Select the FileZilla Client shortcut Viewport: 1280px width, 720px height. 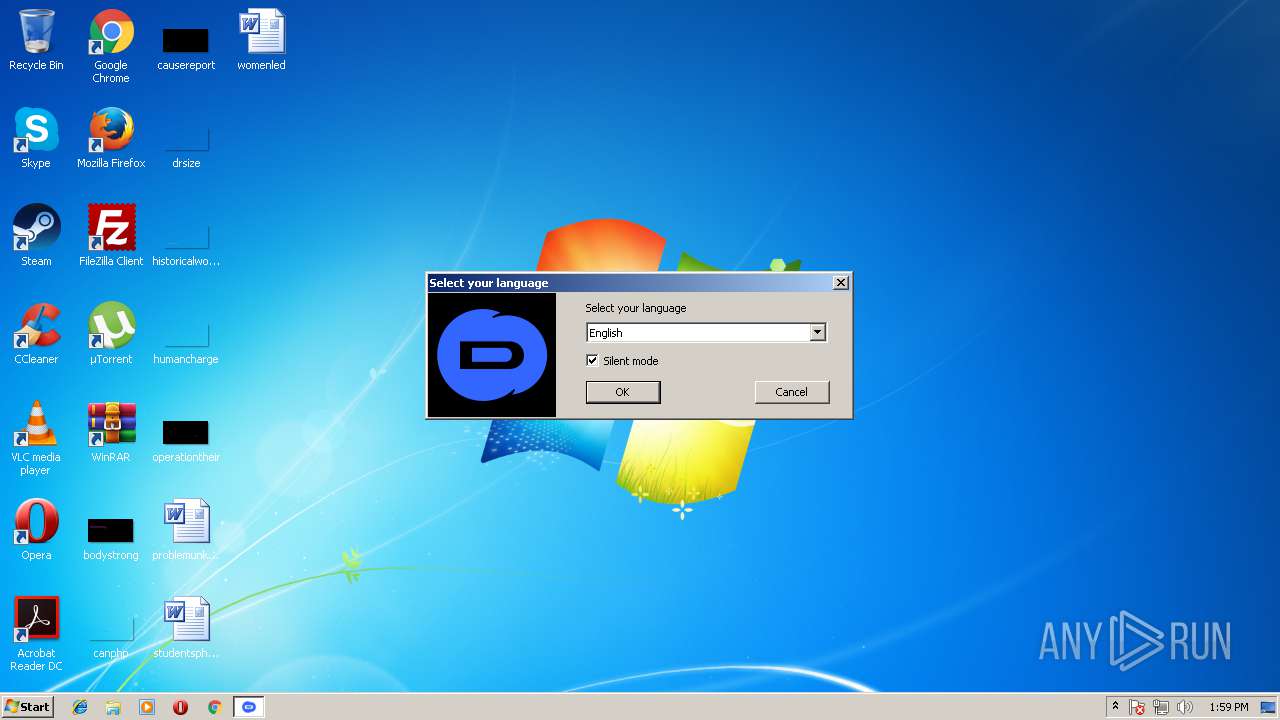[x=111, y=236]
